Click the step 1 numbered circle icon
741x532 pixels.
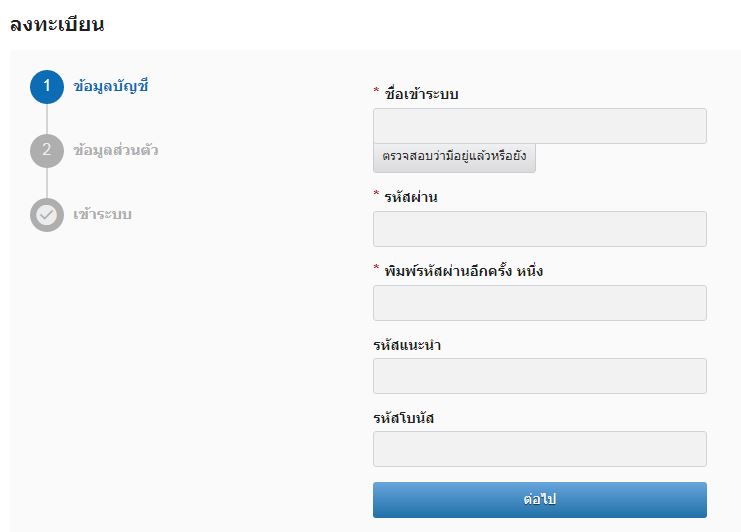(x=46, y=86)
